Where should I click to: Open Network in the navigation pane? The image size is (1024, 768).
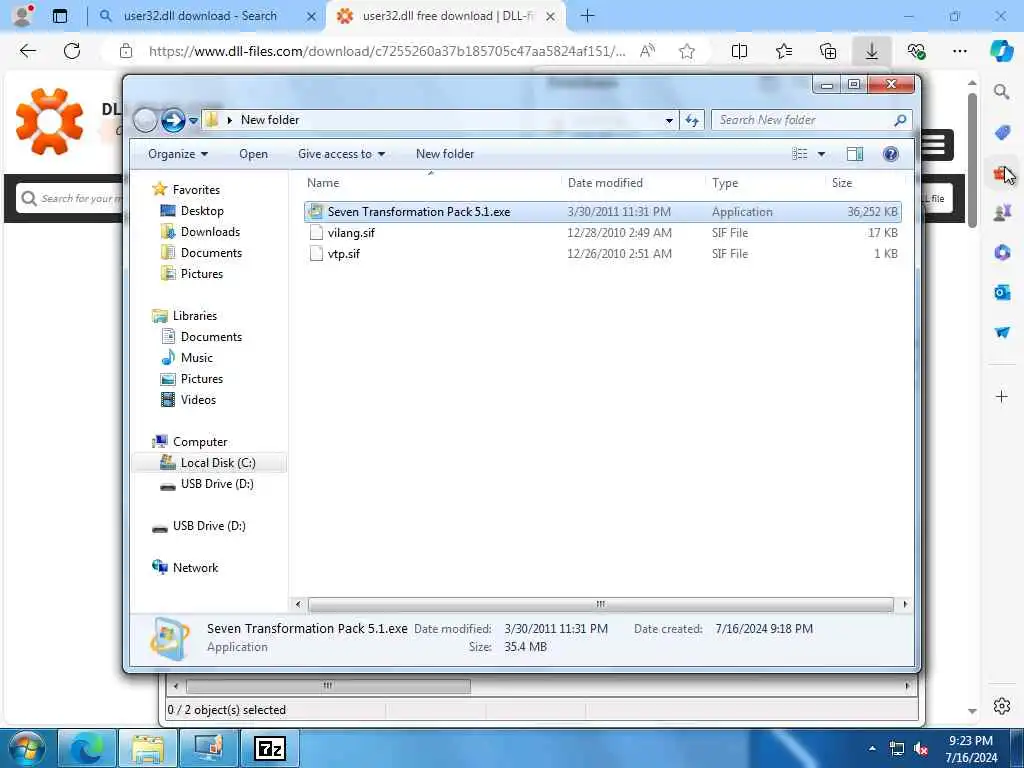click(195, 568)
